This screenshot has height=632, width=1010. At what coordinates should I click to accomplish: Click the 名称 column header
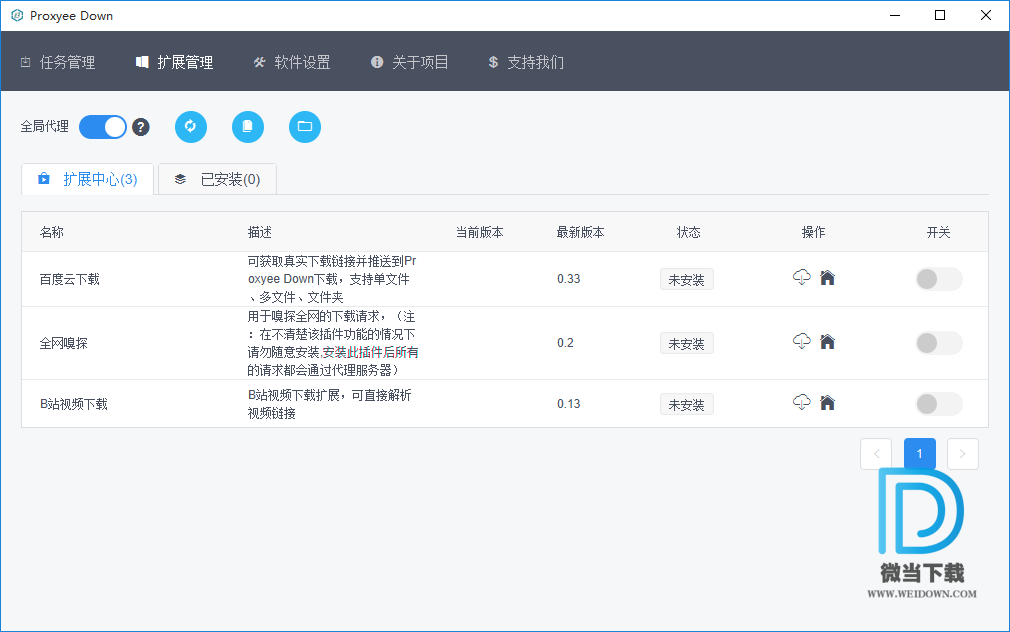tap(52, 232)
